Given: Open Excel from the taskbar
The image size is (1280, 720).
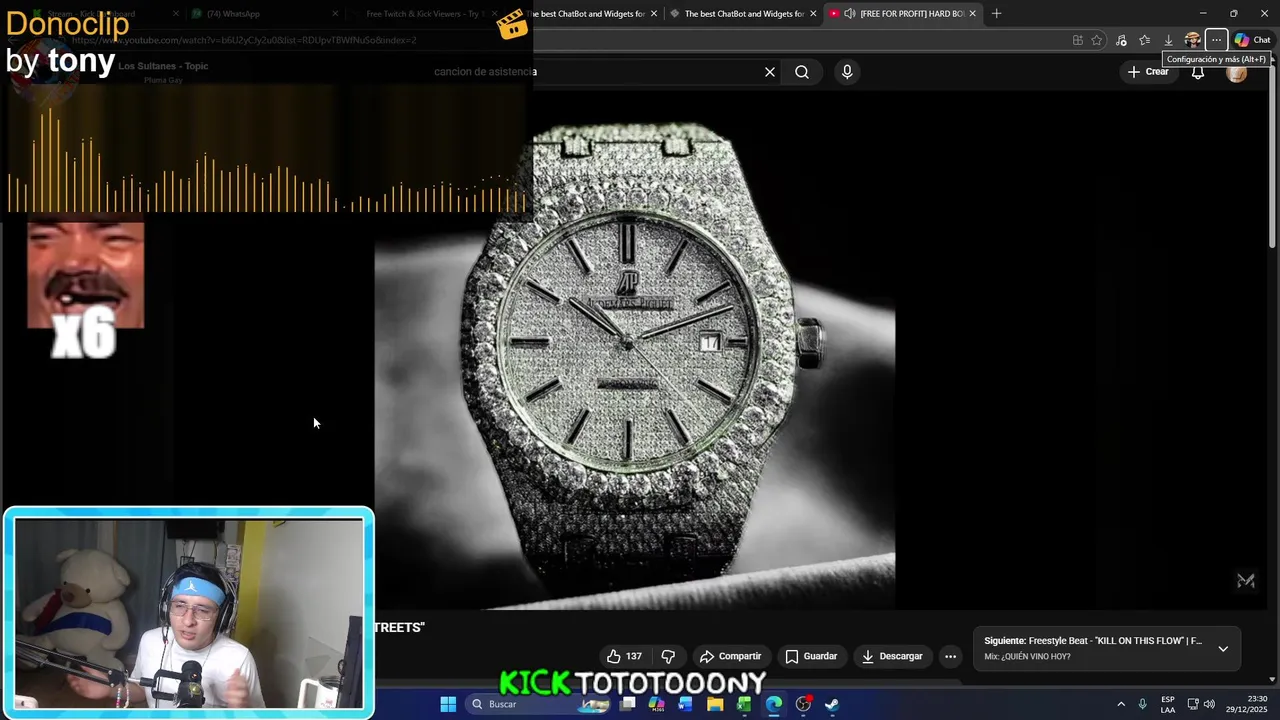Looking at the screenshot, I should [744, 704].
